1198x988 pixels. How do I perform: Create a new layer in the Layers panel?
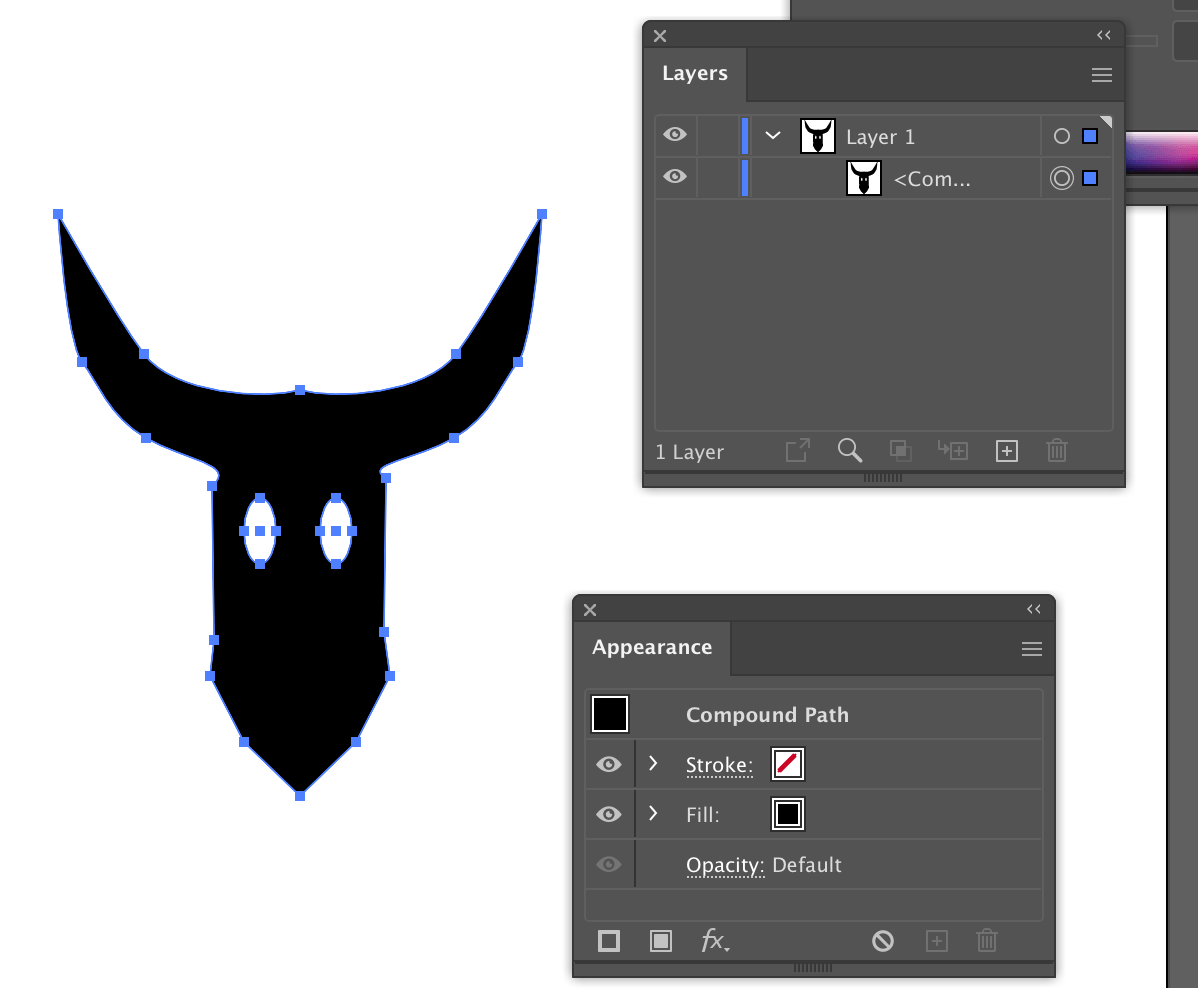click(x=1006, y=450)
